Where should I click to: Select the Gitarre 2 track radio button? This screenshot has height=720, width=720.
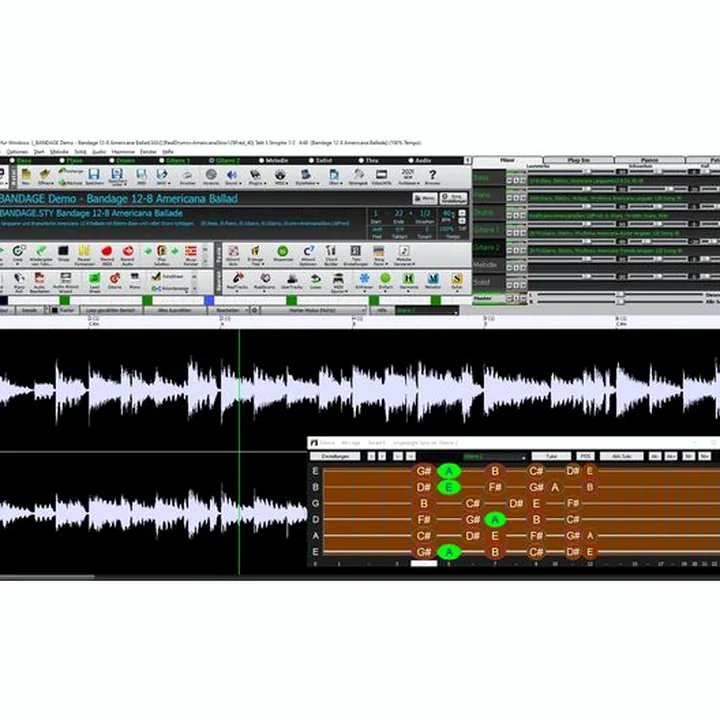coord(212,161)
